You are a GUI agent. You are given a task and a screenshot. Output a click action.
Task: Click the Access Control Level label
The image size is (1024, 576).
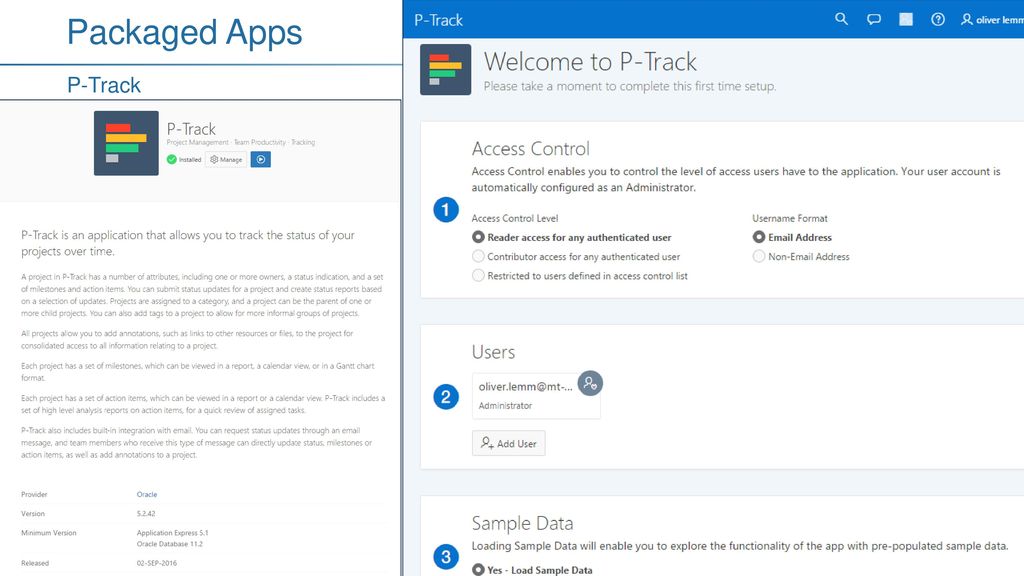[515, 218]
